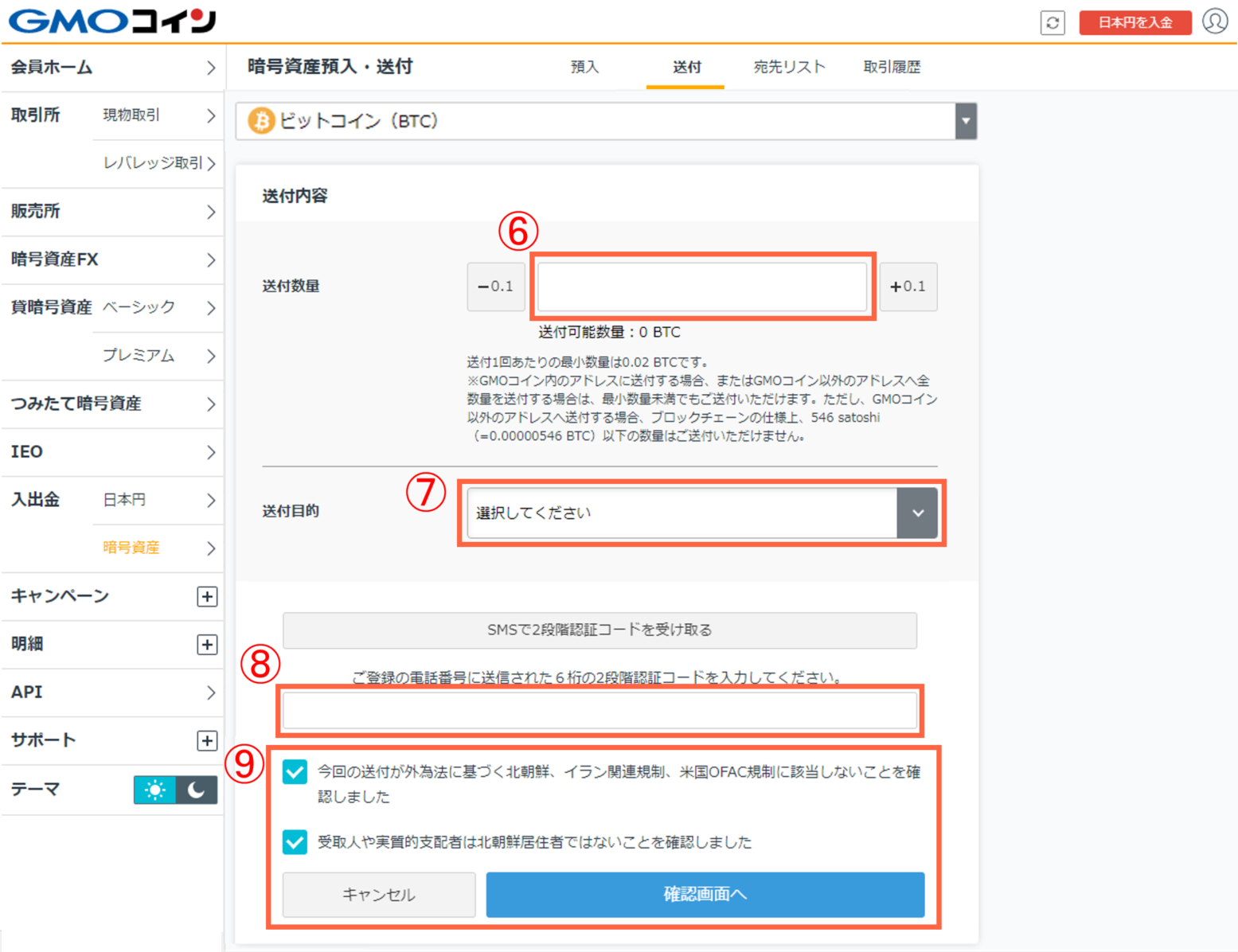
Task: Increase send amount with the +0.1 stepper
Action: [x=908, y=287]
